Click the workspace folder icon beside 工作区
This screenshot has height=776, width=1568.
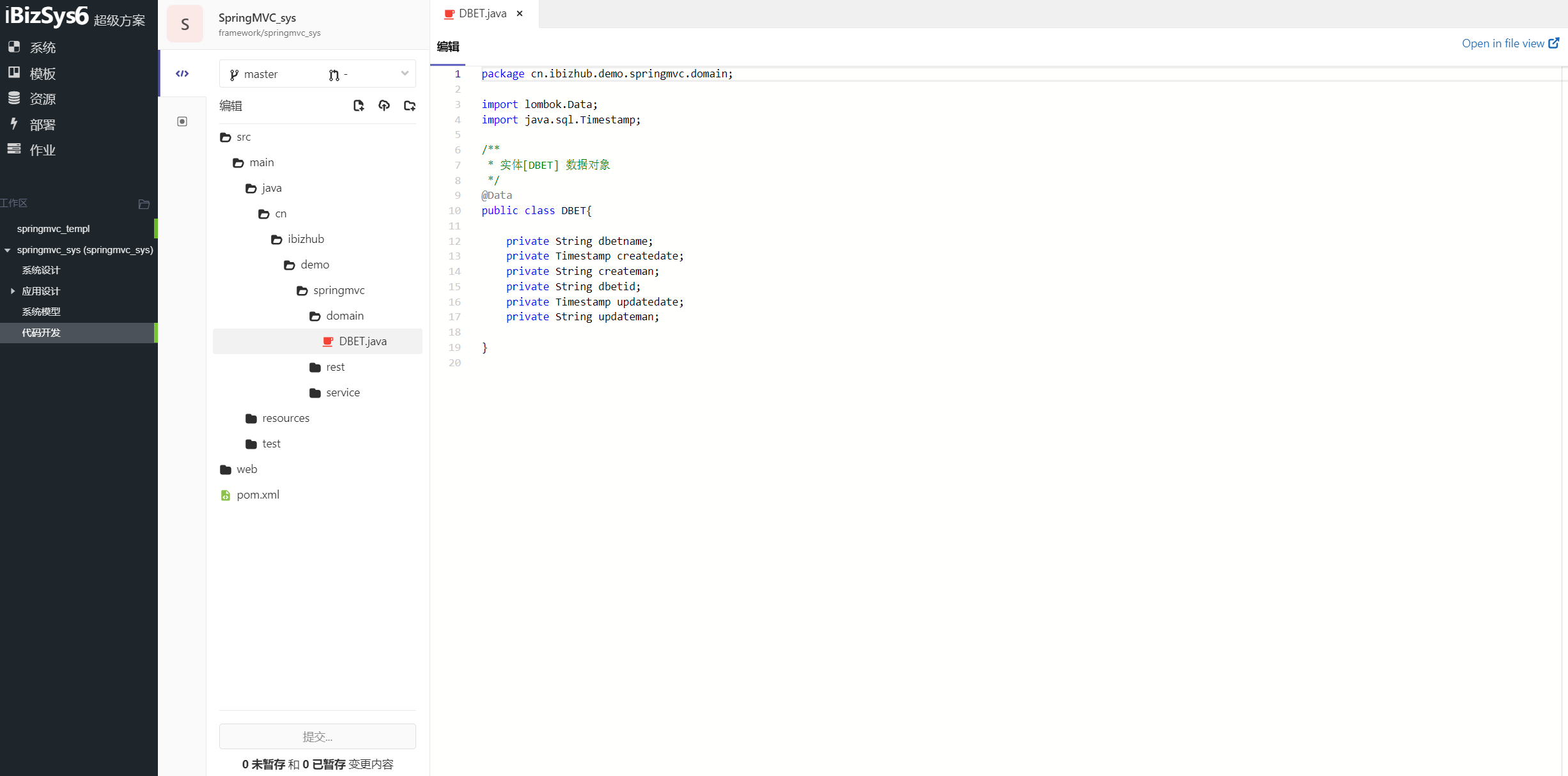point(144,204)
